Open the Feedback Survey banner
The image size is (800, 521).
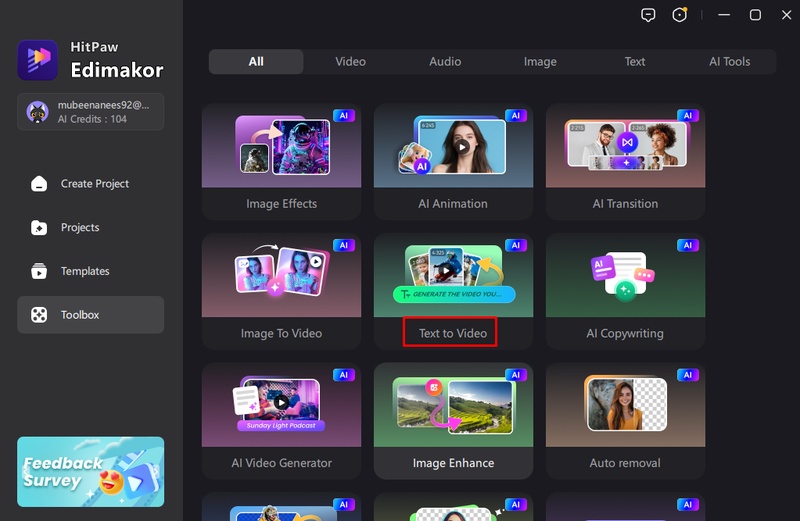(91, 472)
